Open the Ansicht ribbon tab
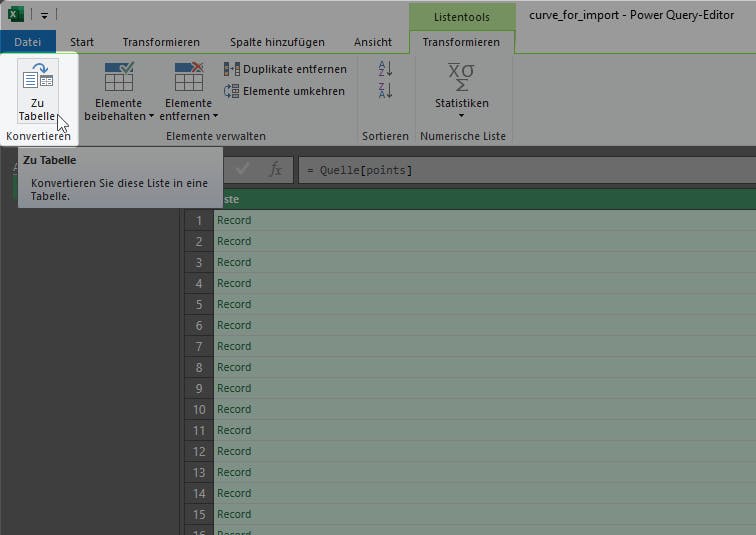756x535 pixels. (x=373, y=42)
